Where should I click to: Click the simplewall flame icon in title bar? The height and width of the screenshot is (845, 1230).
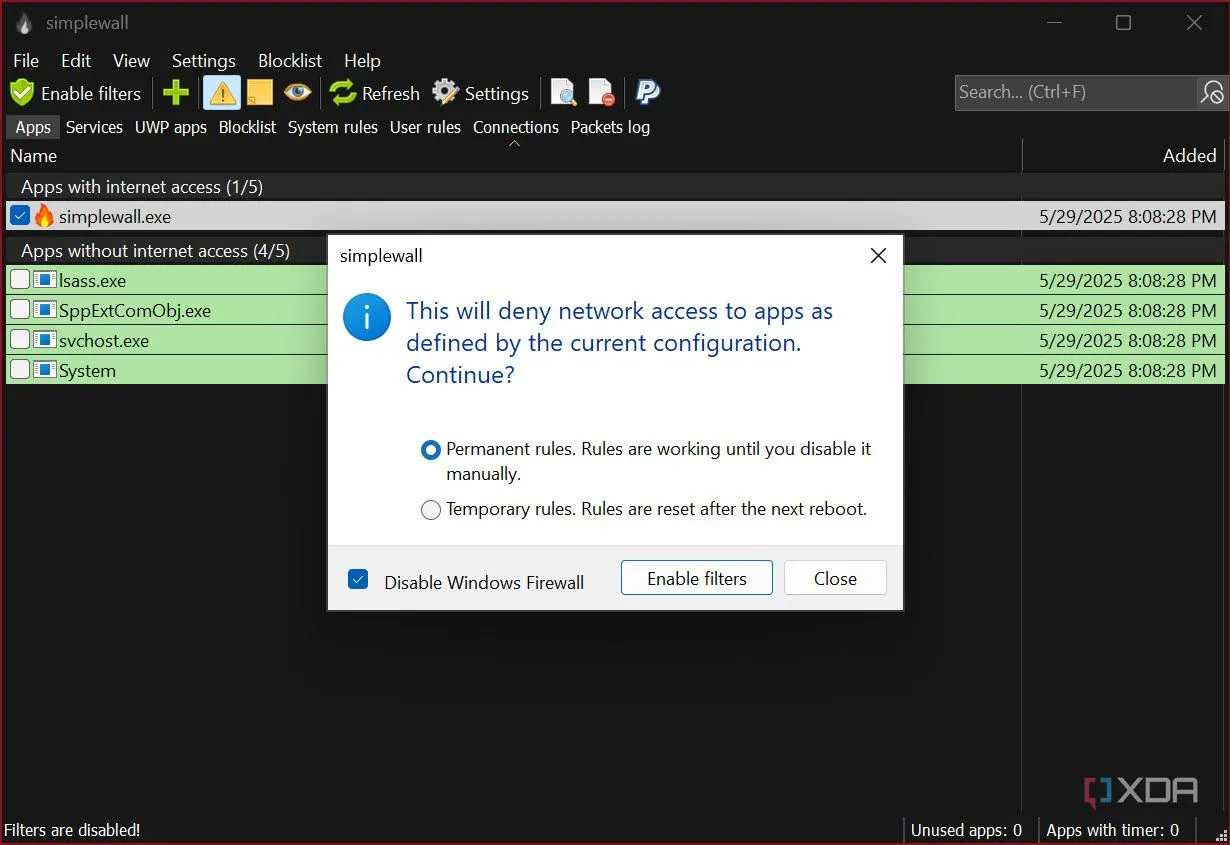(x=25, y=23)
